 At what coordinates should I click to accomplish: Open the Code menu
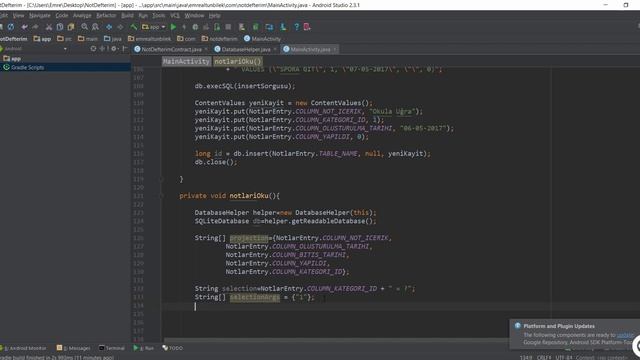[x=62, y=16]
